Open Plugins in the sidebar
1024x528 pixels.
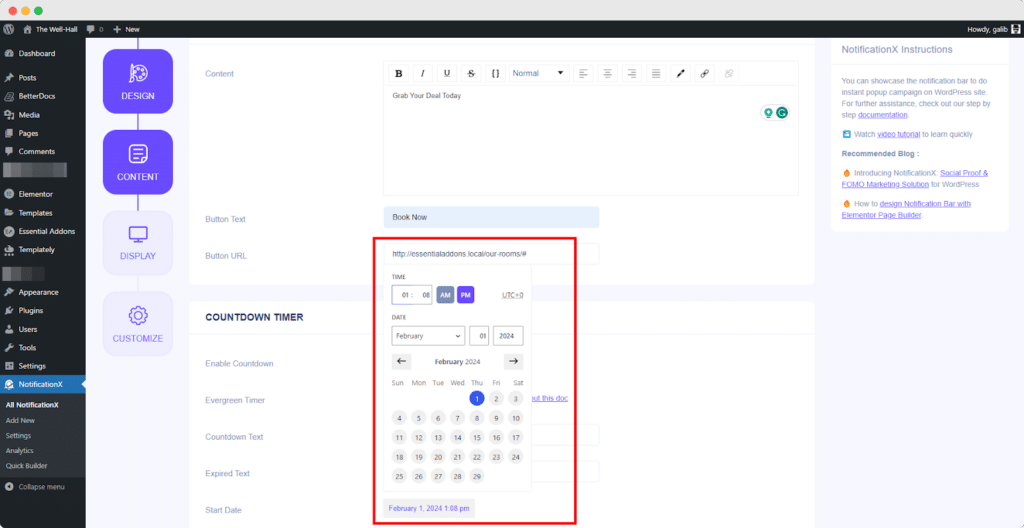point(31,310)
